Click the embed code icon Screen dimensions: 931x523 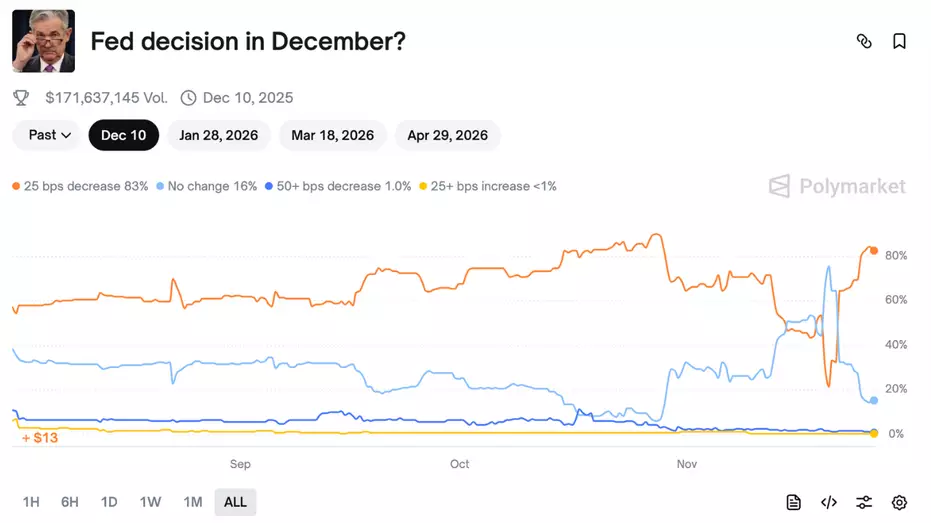pos(828,502)
